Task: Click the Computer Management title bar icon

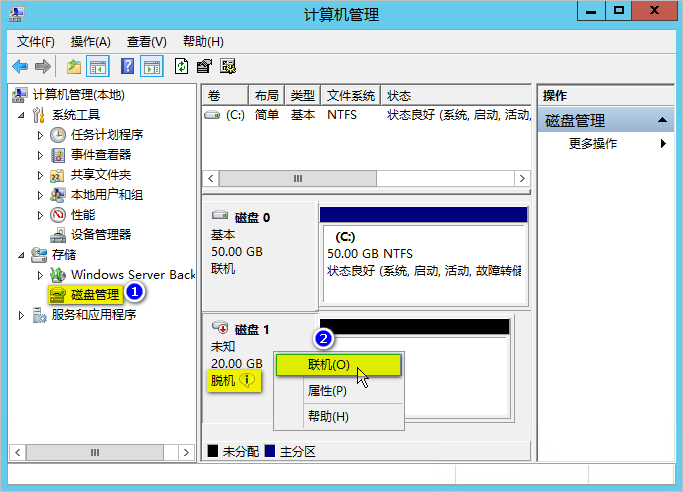Action: 16,14
